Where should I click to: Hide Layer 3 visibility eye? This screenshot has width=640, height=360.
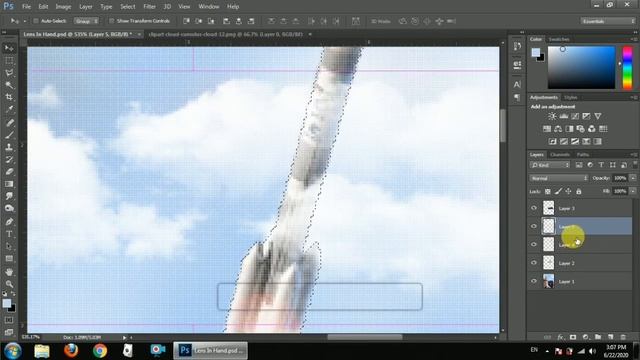(534, 208)
